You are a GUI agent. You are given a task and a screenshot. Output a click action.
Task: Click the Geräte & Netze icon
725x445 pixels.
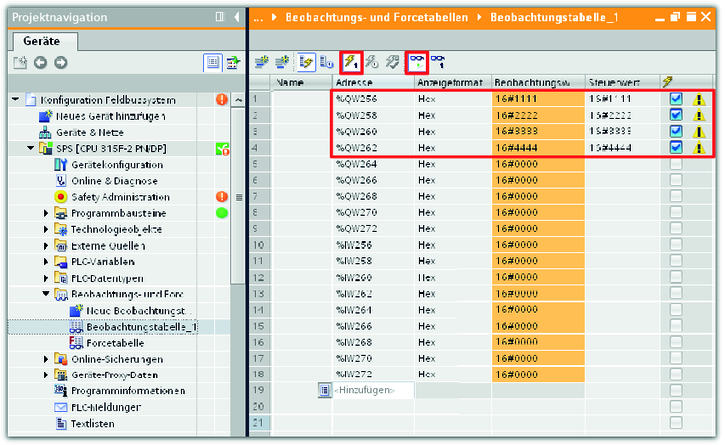click(44, 133)
